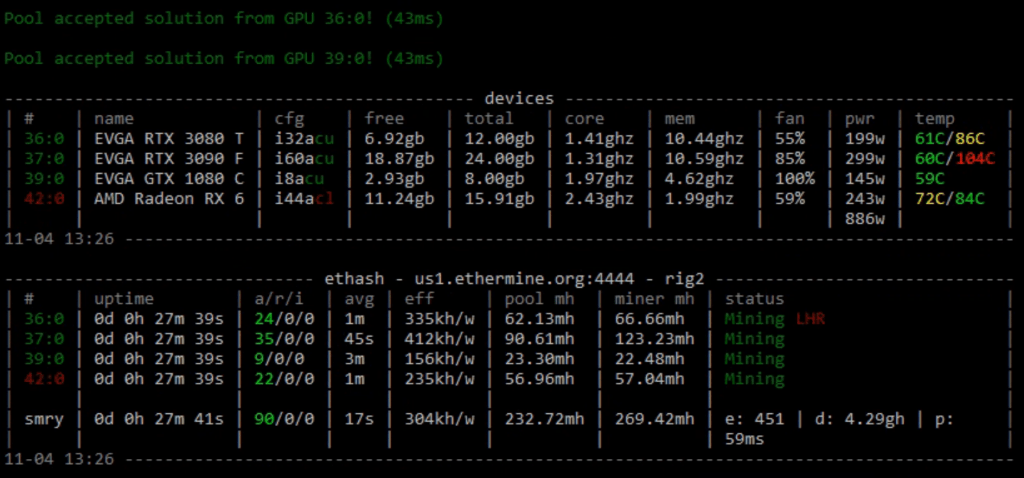The width and height of the screenshot is (1024, 478).
Task: Click memory clock value '4.62ghz'
Action: 699,179
